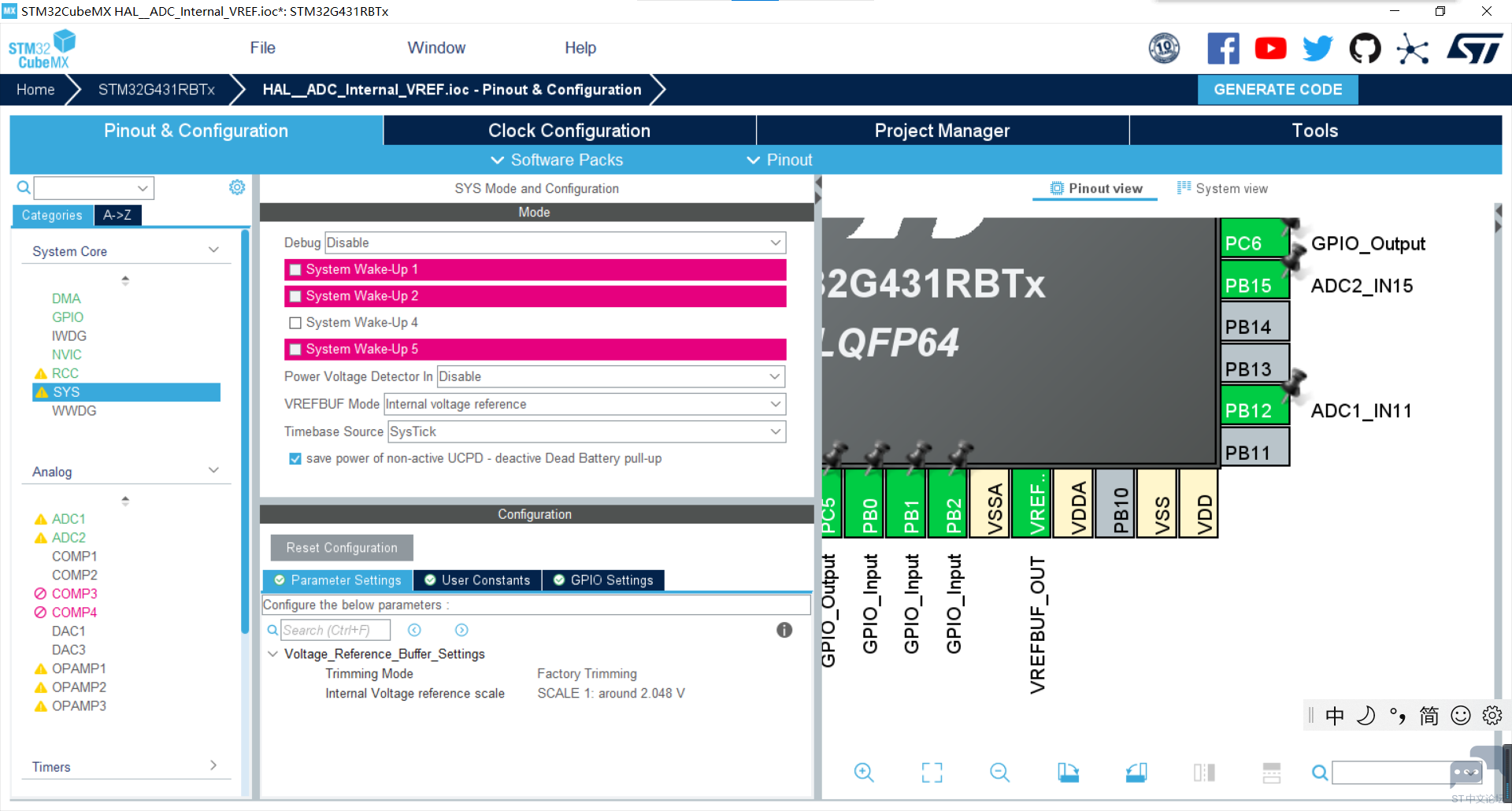Open the GPIO Settings tab
Viewport: 1512px width, 811px height.
tap(604, 580)
